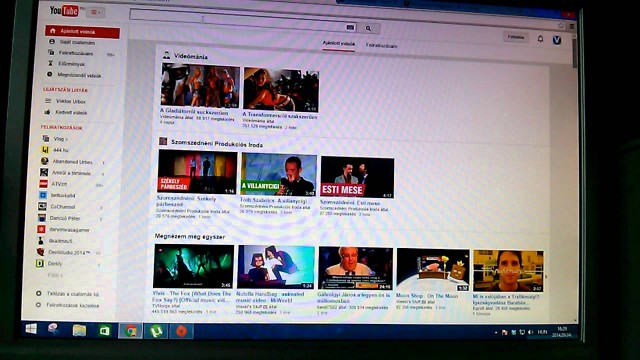Open the Derkly channel icon
Image resolution: width=640 pixels, height=360 pixels.
[40, 264]
